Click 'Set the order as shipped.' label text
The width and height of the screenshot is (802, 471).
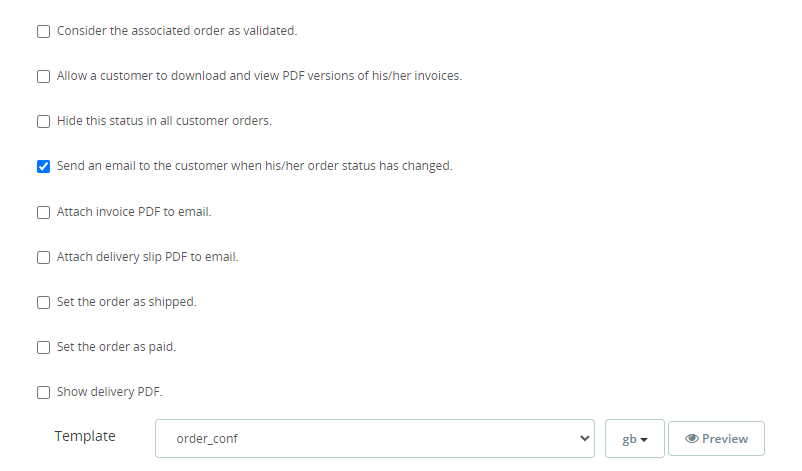126,302
